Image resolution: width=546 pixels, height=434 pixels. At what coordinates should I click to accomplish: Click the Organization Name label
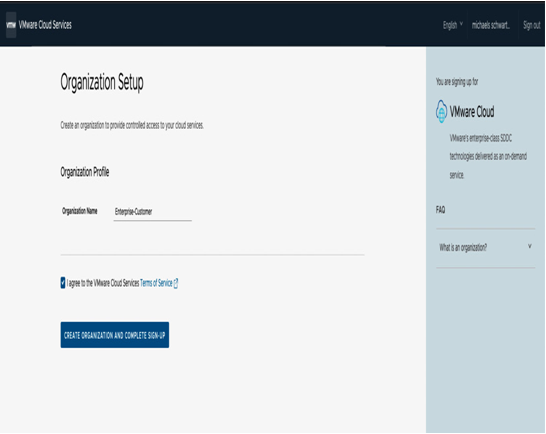pyautogui.click(x=79, y=211)
